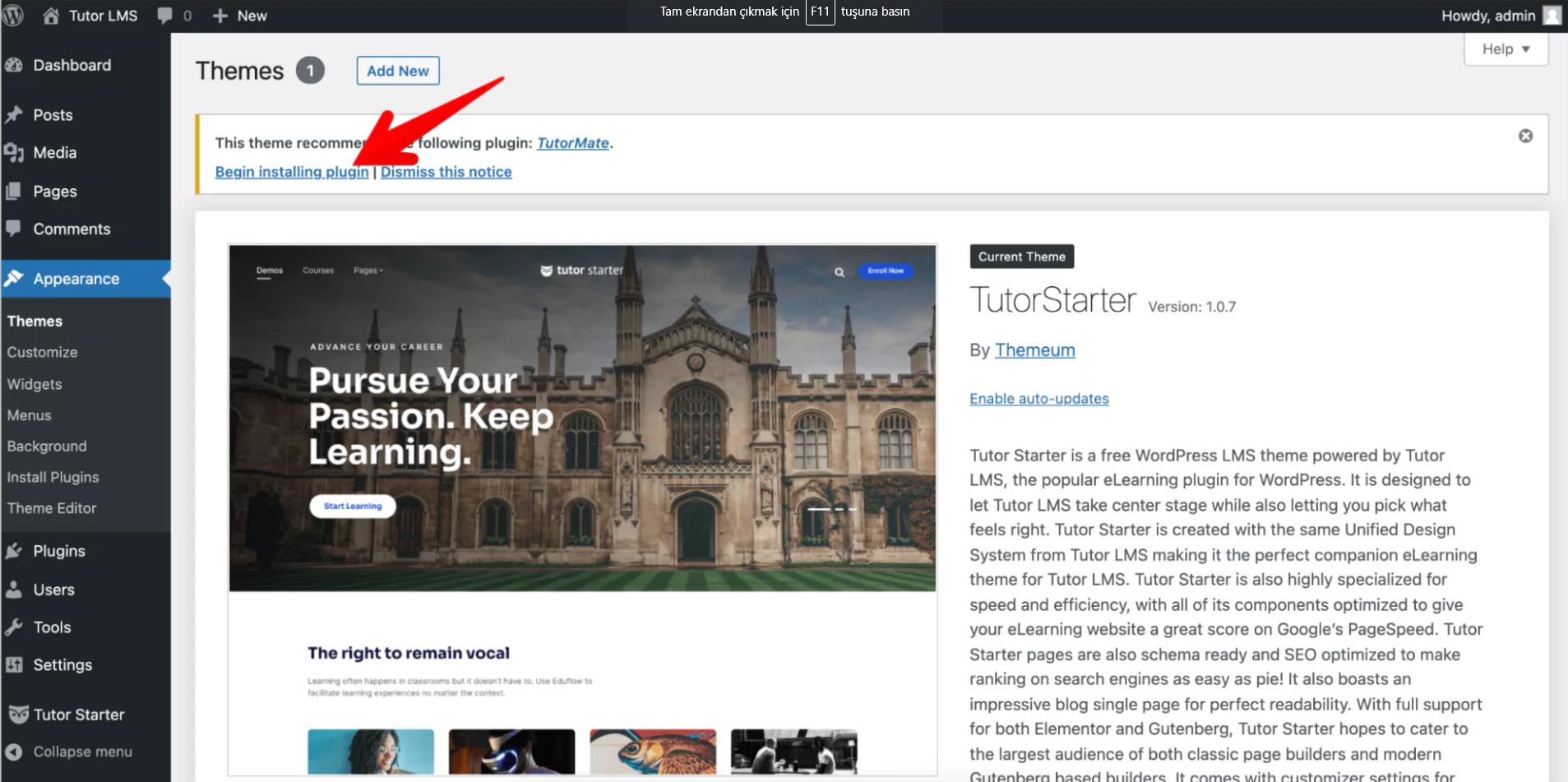Click the Tutor LMS home icon
This screenshot has height=782, width=1568.
51,15
